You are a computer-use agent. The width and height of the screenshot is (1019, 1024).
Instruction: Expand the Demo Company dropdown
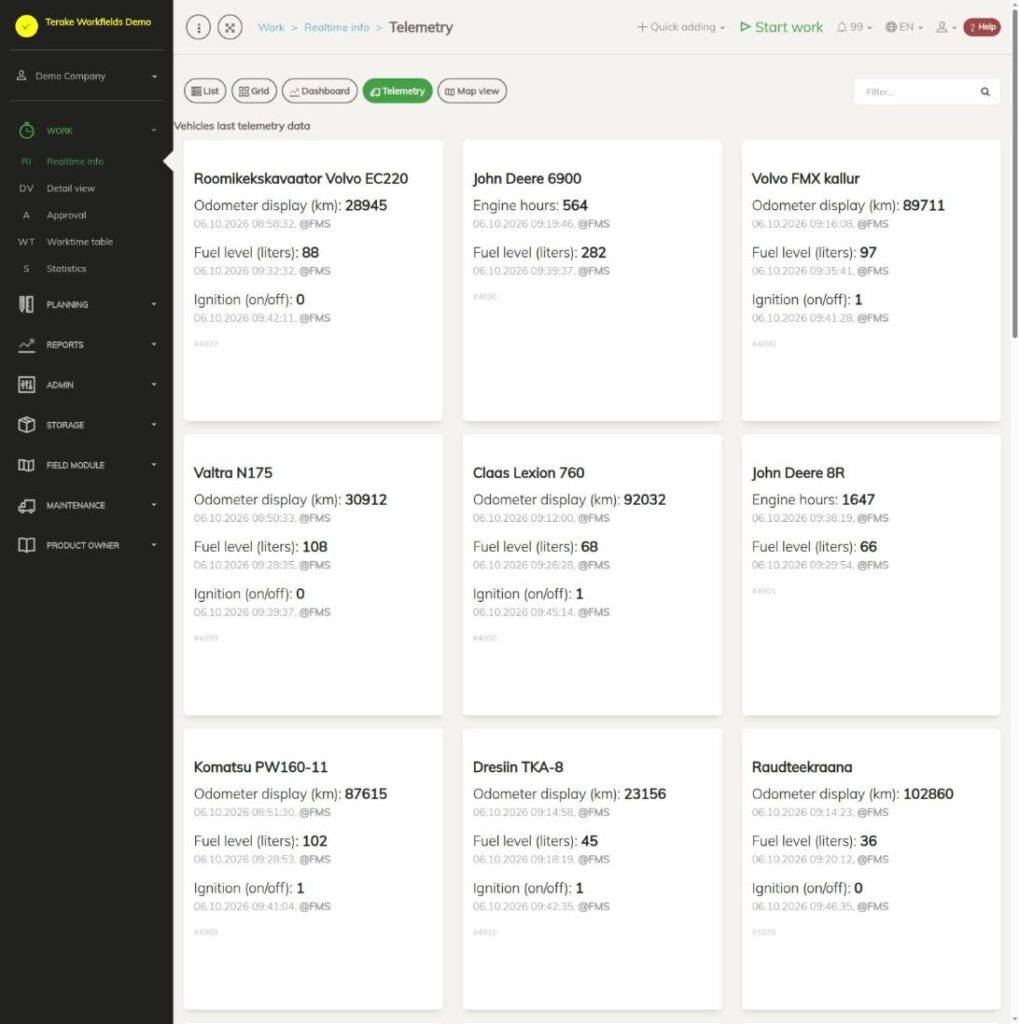click(x=154, y=76)
